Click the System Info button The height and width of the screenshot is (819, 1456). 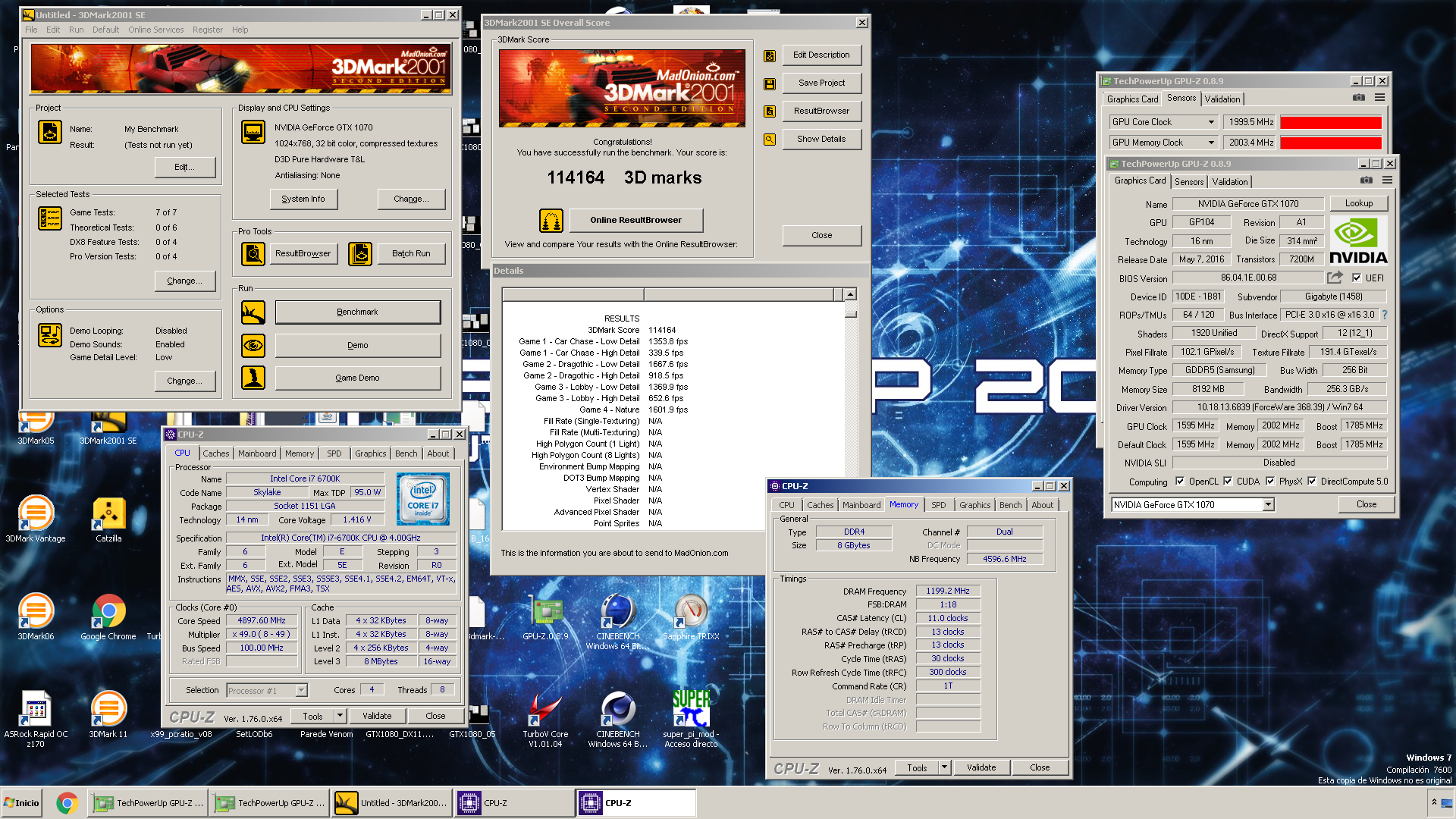(x=303, y=199)
